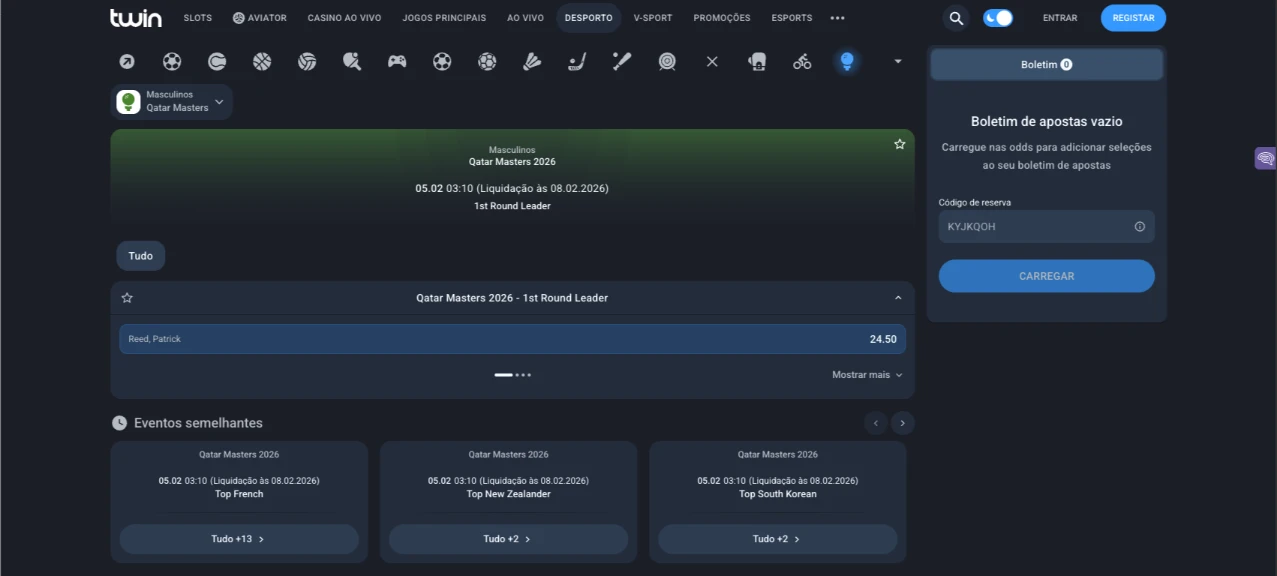The width and height of the screenshot is (1277, 576).
Task: Click the Código de reserva input field
Action: [1038, 227]
